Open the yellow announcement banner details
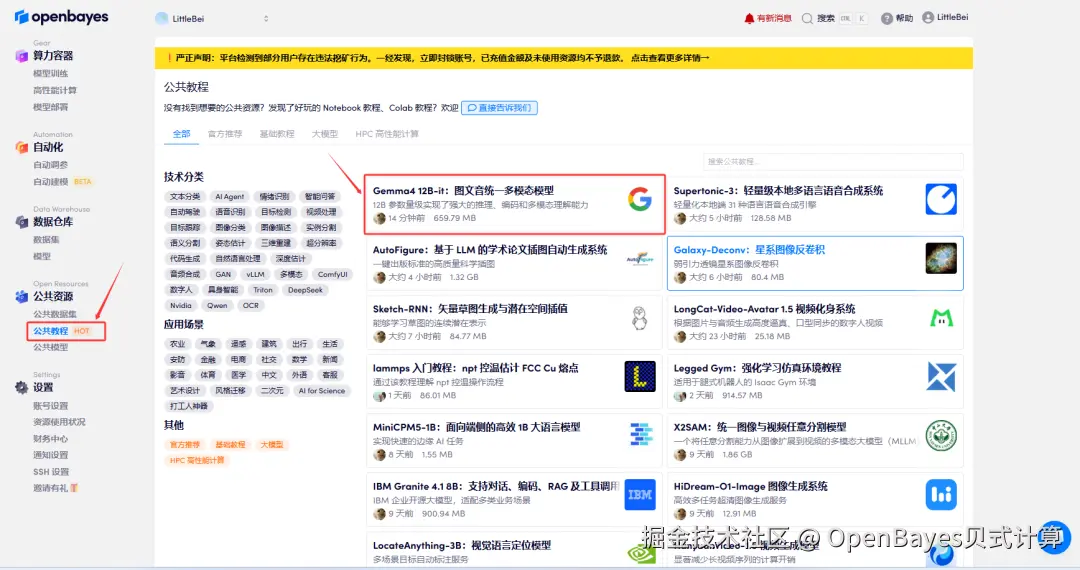1080x570 pixels. click(670, 59)
